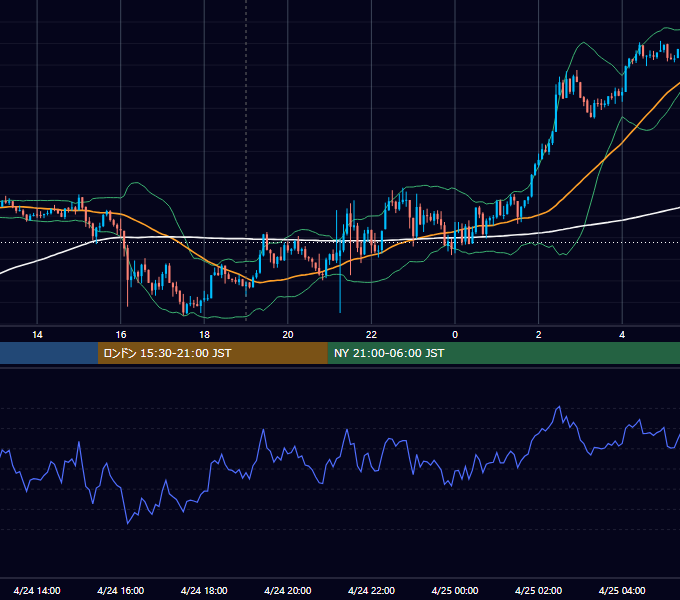Select the NY 21:00-06:00 JST session bar

[x=503, y=353]
